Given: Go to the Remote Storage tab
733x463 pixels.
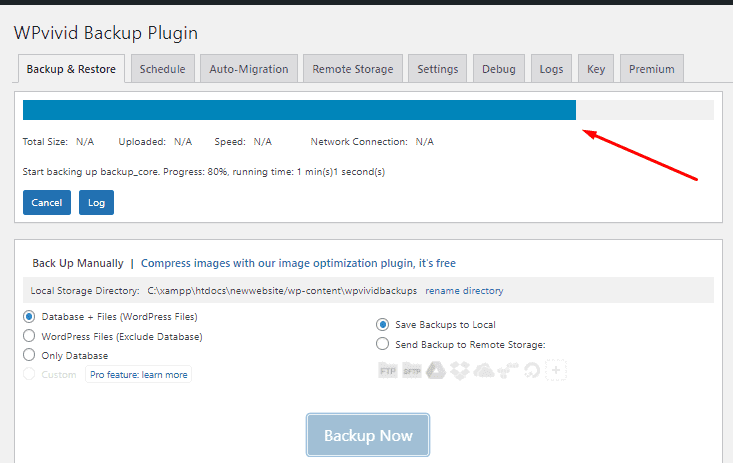Looking at the screenshot, I should click(353, 69).
